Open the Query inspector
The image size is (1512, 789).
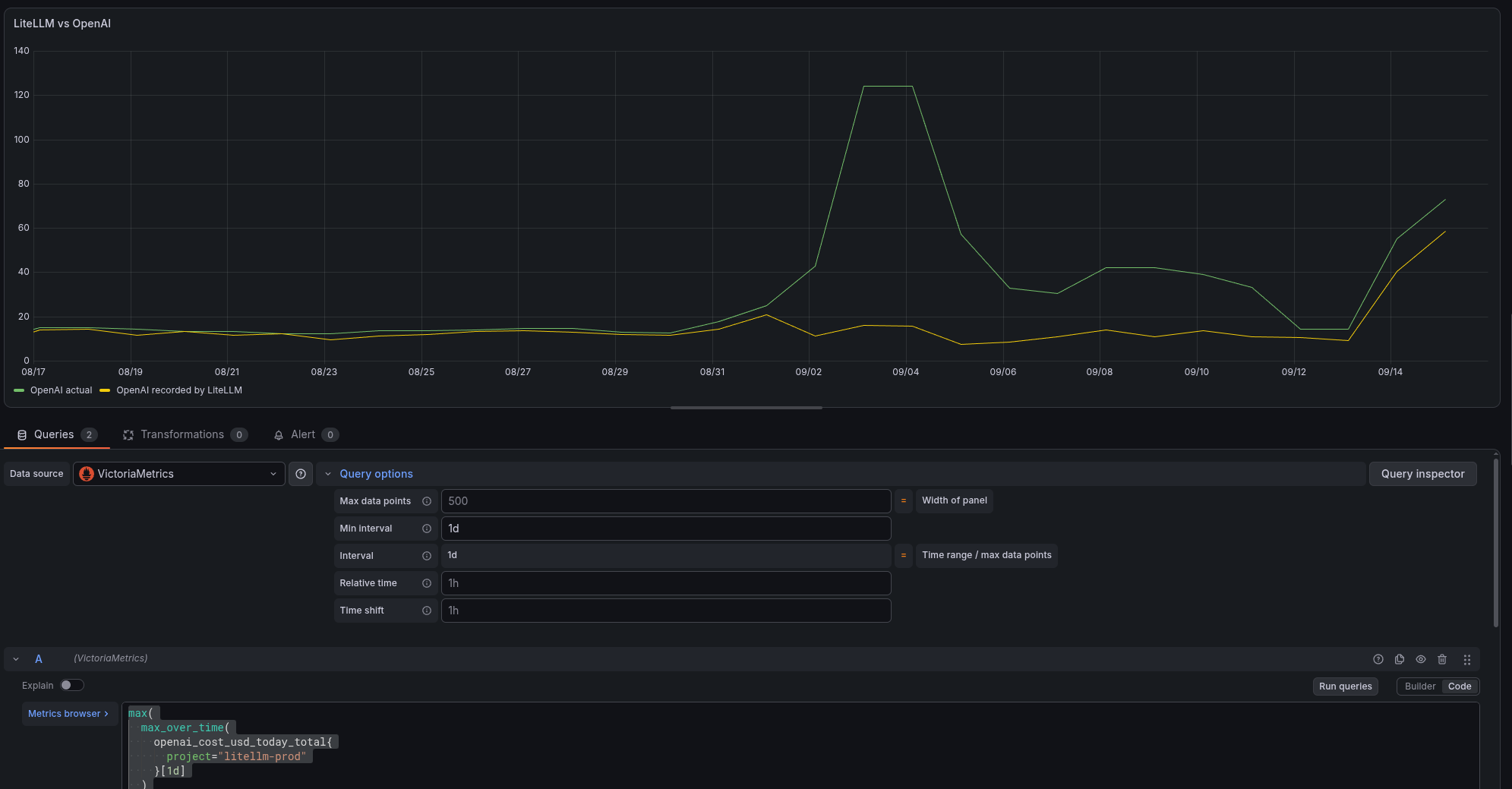coord(1422,474)
